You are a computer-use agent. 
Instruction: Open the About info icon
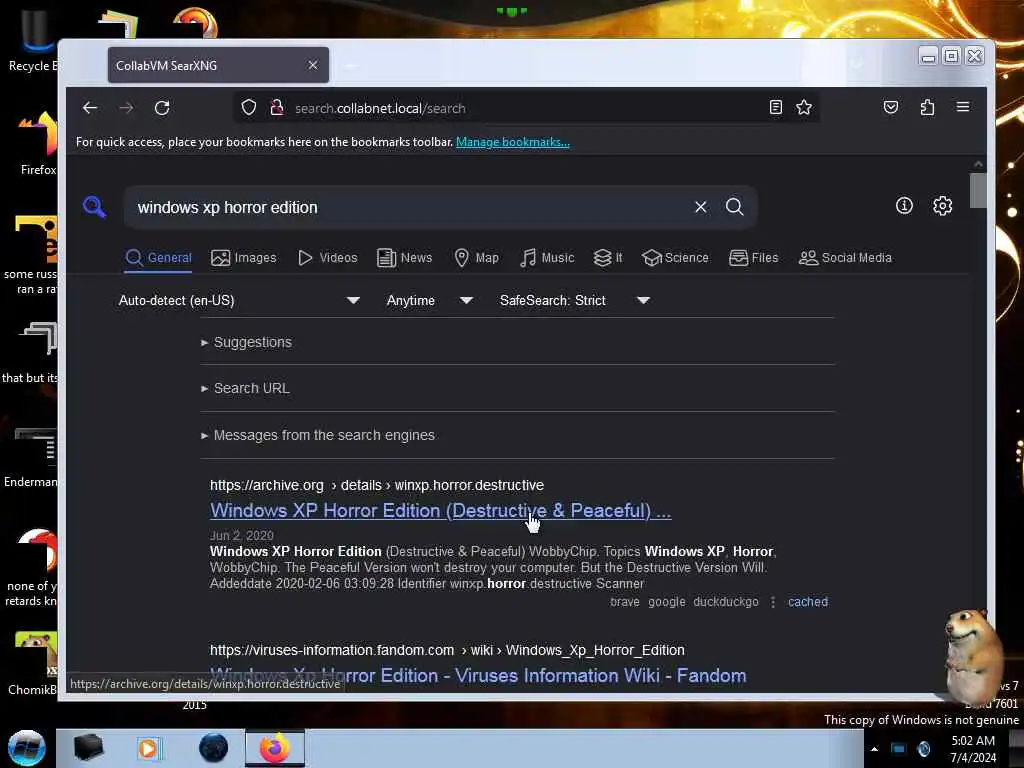coord(904,206)
